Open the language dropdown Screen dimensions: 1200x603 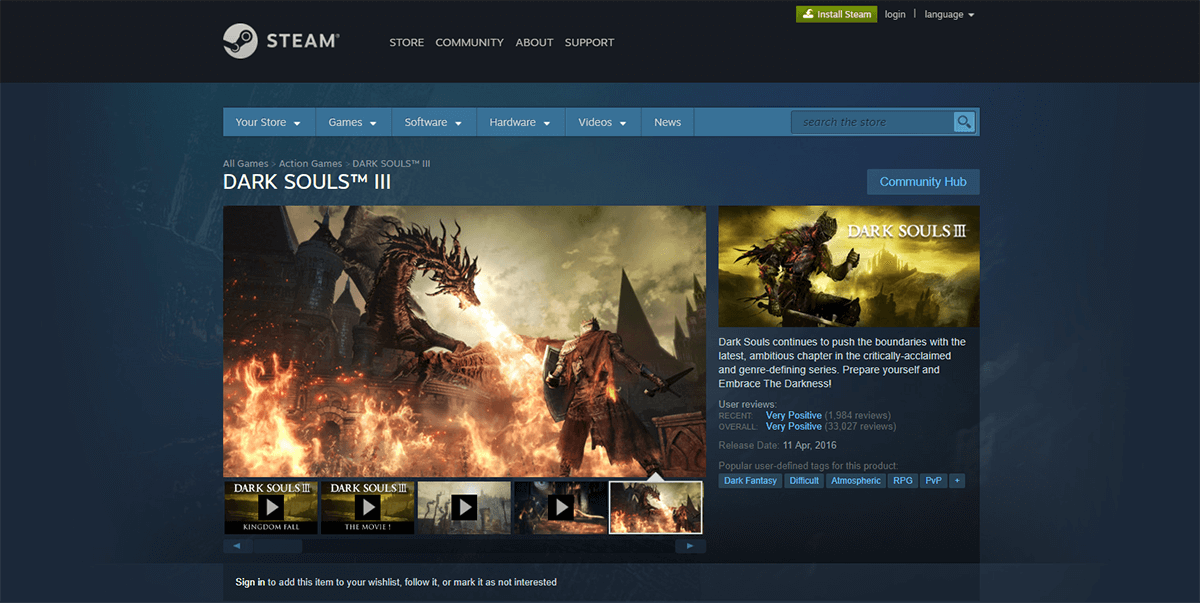click(949, 15)
